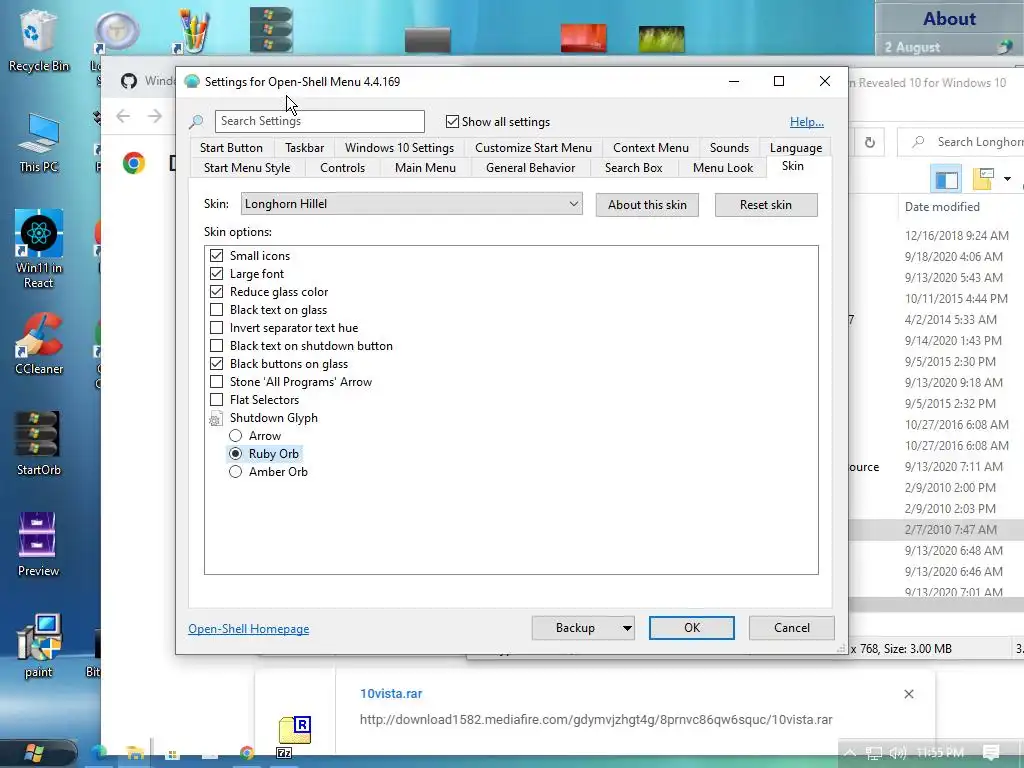The image size is (1024, 768).
Task: Open the Windows 10 Settings tab
Action: pyautogui.click(x=399, y=148)
